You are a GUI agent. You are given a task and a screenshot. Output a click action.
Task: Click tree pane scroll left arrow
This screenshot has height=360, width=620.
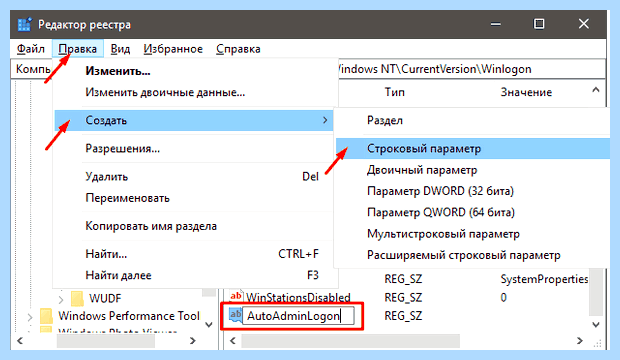[20, 341]
